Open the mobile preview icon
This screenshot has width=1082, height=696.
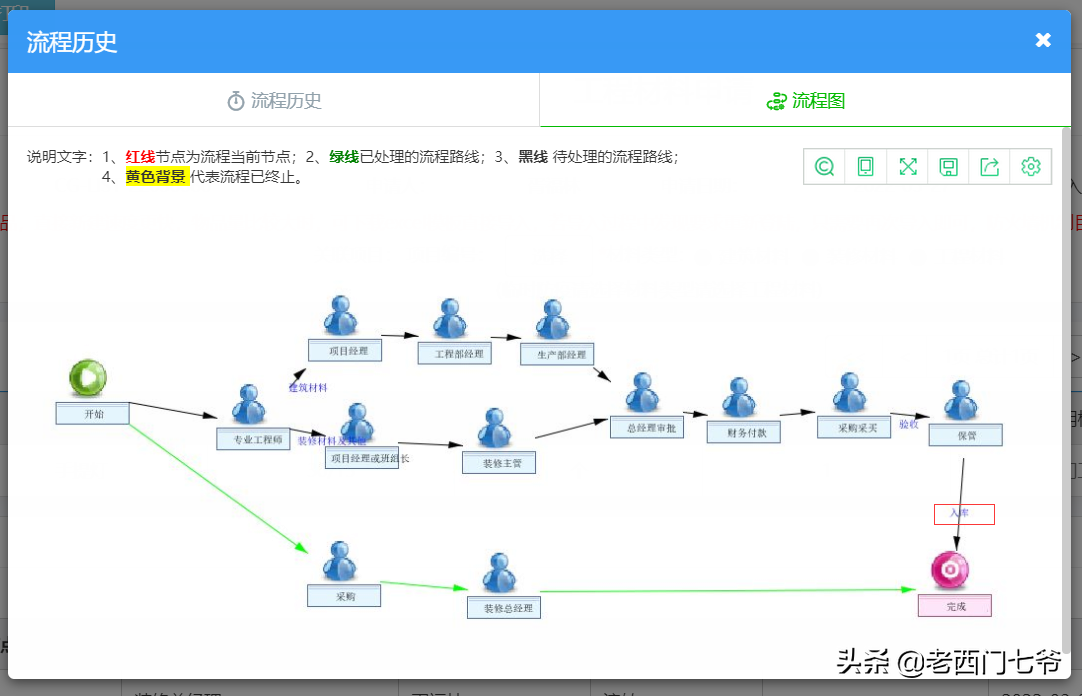pyautogui.click(x=866, y=166)
